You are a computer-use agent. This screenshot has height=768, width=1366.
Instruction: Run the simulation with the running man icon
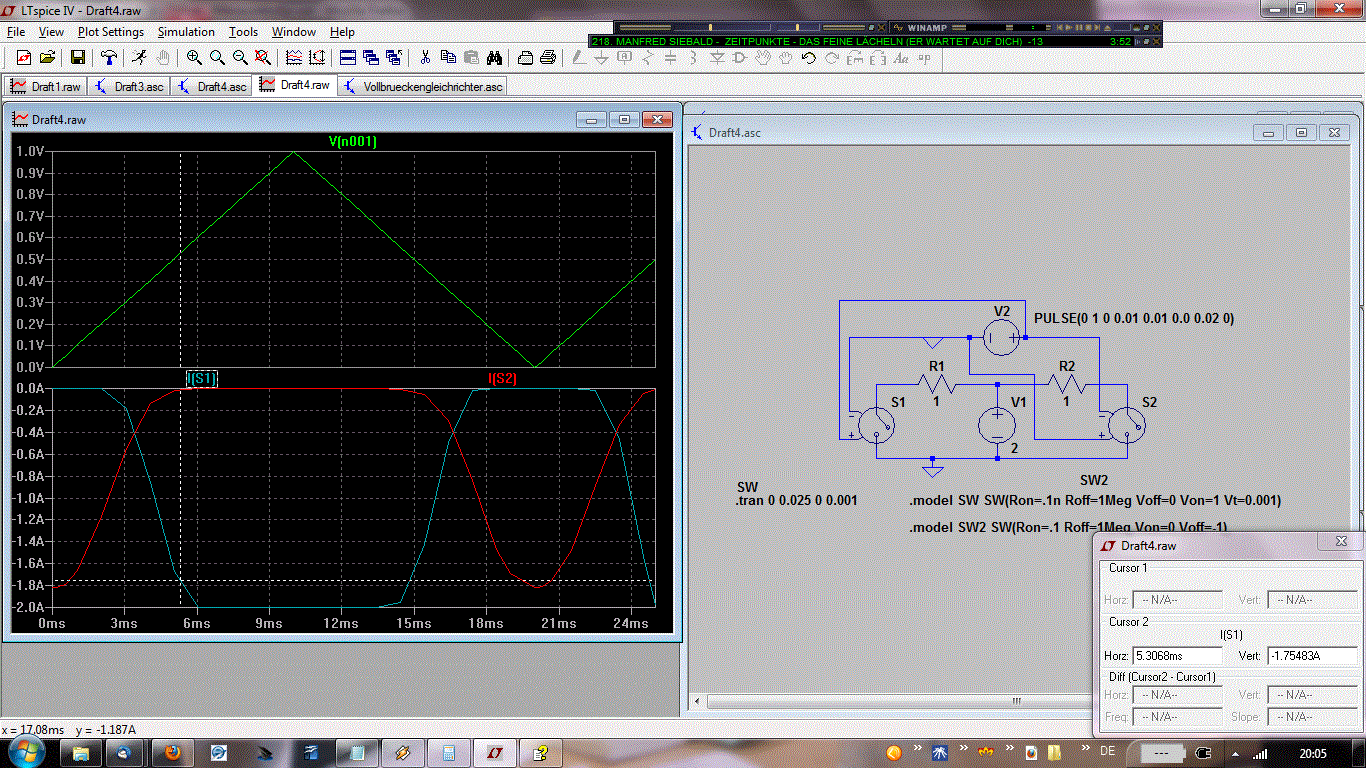tap(137, 58)
